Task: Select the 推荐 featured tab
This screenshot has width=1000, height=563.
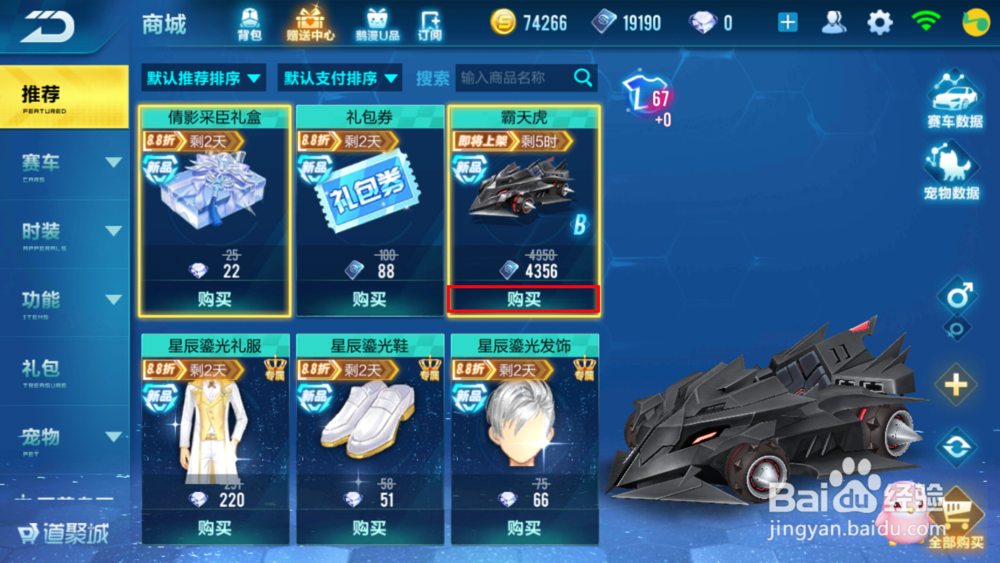Action: 64,97
